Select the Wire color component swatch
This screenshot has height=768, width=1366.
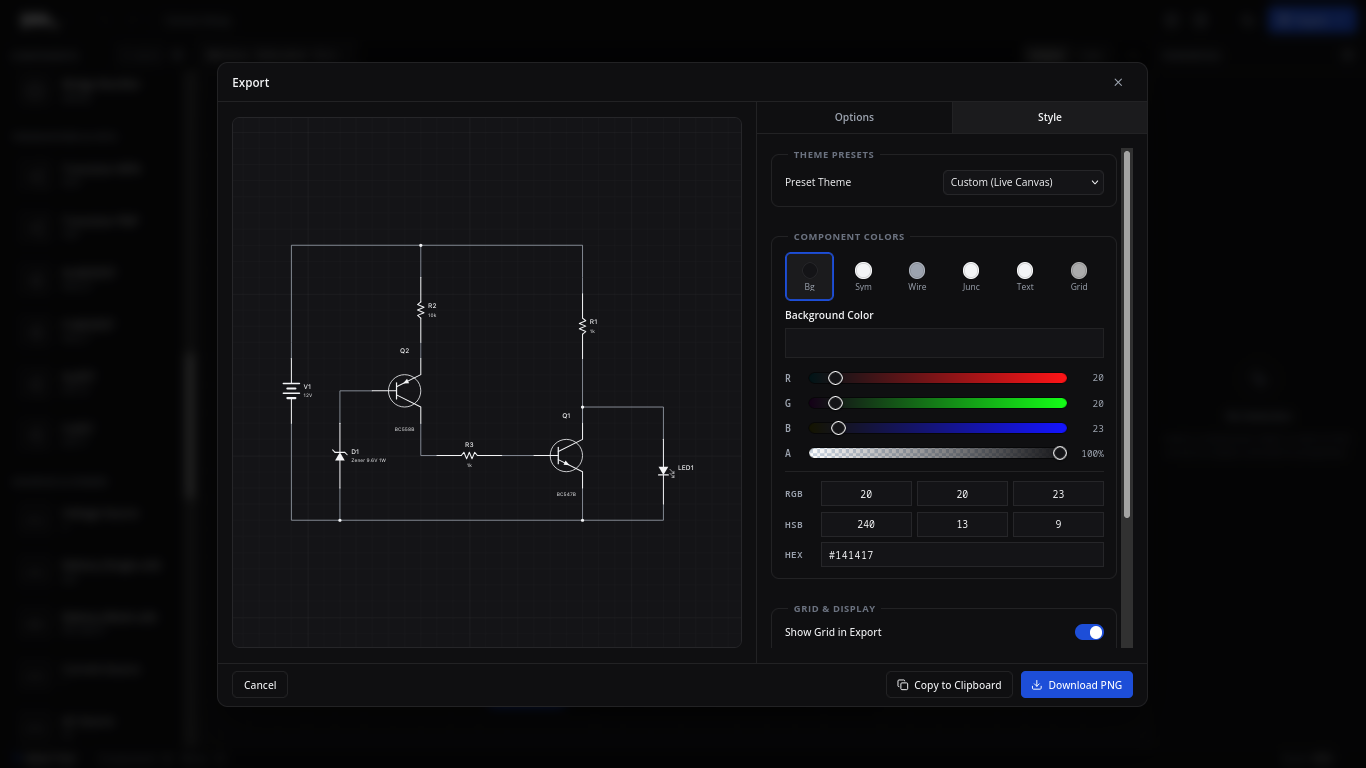917,276
